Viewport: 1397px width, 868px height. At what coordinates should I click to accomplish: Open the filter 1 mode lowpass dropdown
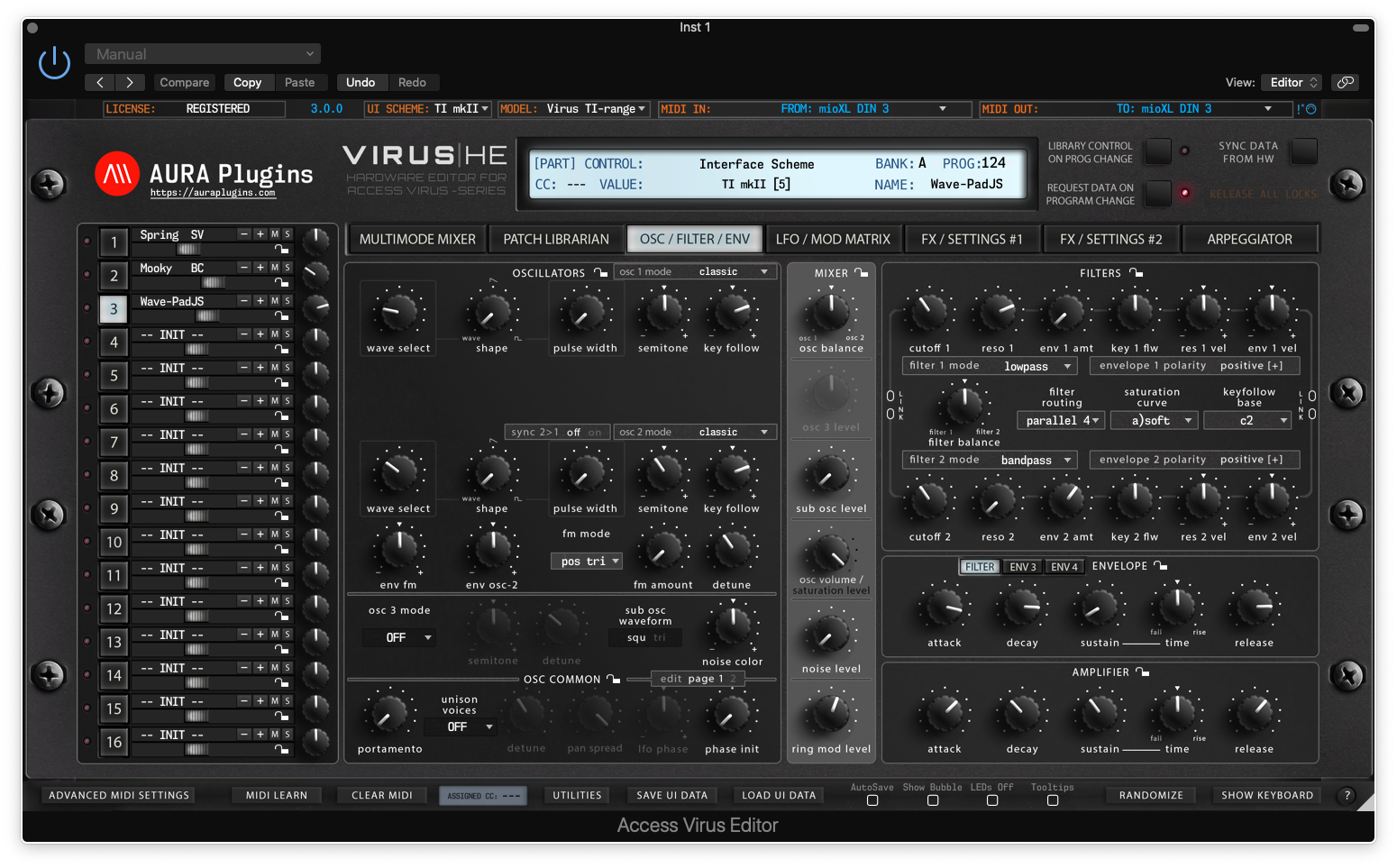coord(991,366)
